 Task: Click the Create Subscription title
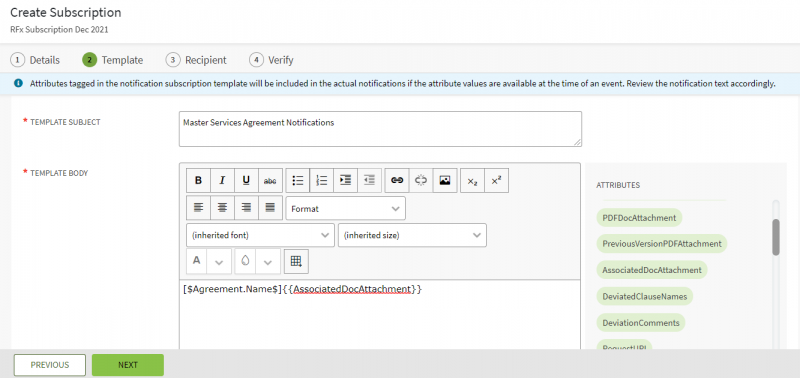[x=66, y=12]
